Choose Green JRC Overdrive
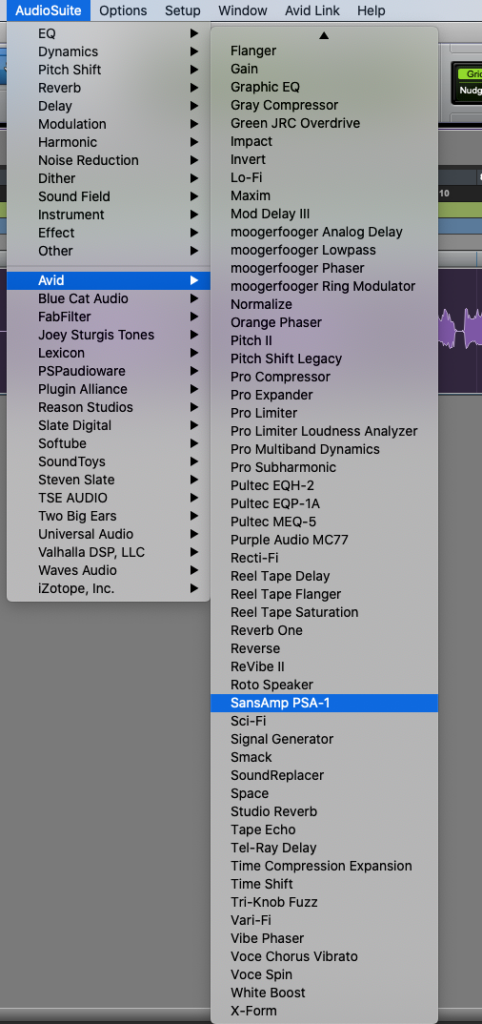 point(324,123)
